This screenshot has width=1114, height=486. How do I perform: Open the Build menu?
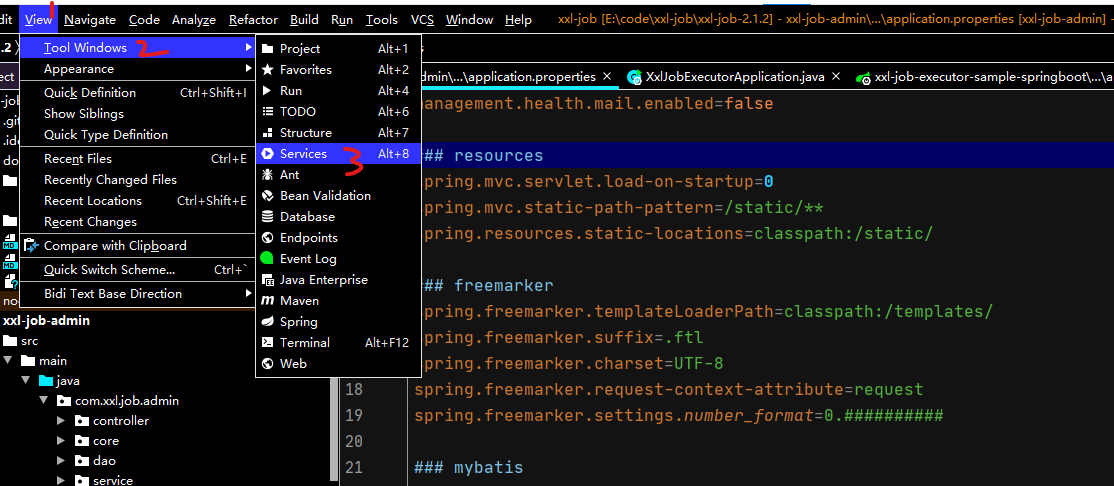[x=304, y=20]
